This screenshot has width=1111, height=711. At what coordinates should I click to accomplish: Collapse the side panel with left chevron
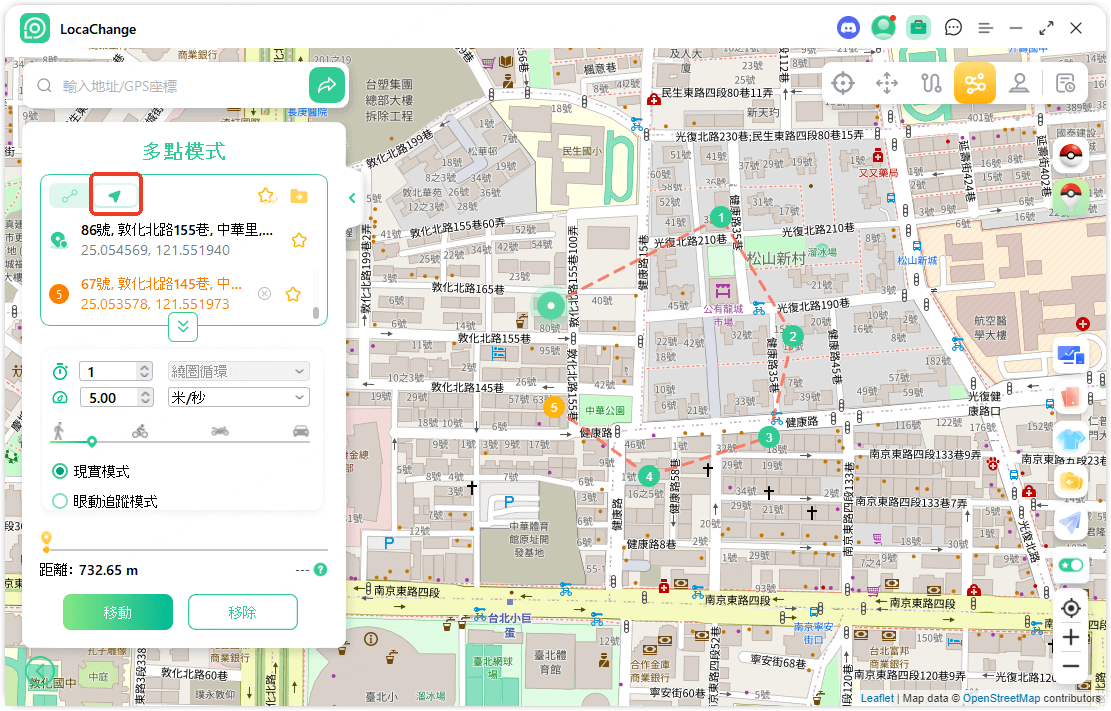coord(352,198)
